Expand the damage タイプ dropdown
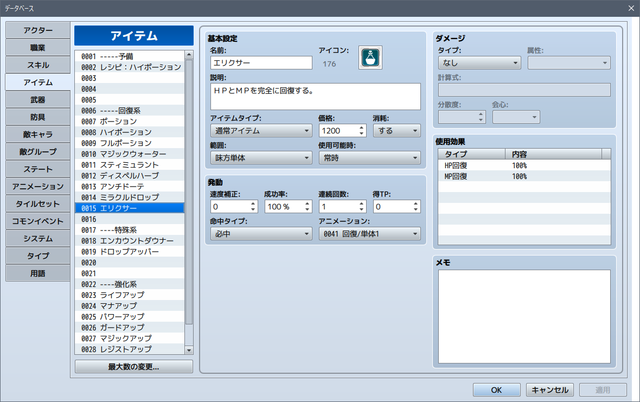 (x=480, y=63)
